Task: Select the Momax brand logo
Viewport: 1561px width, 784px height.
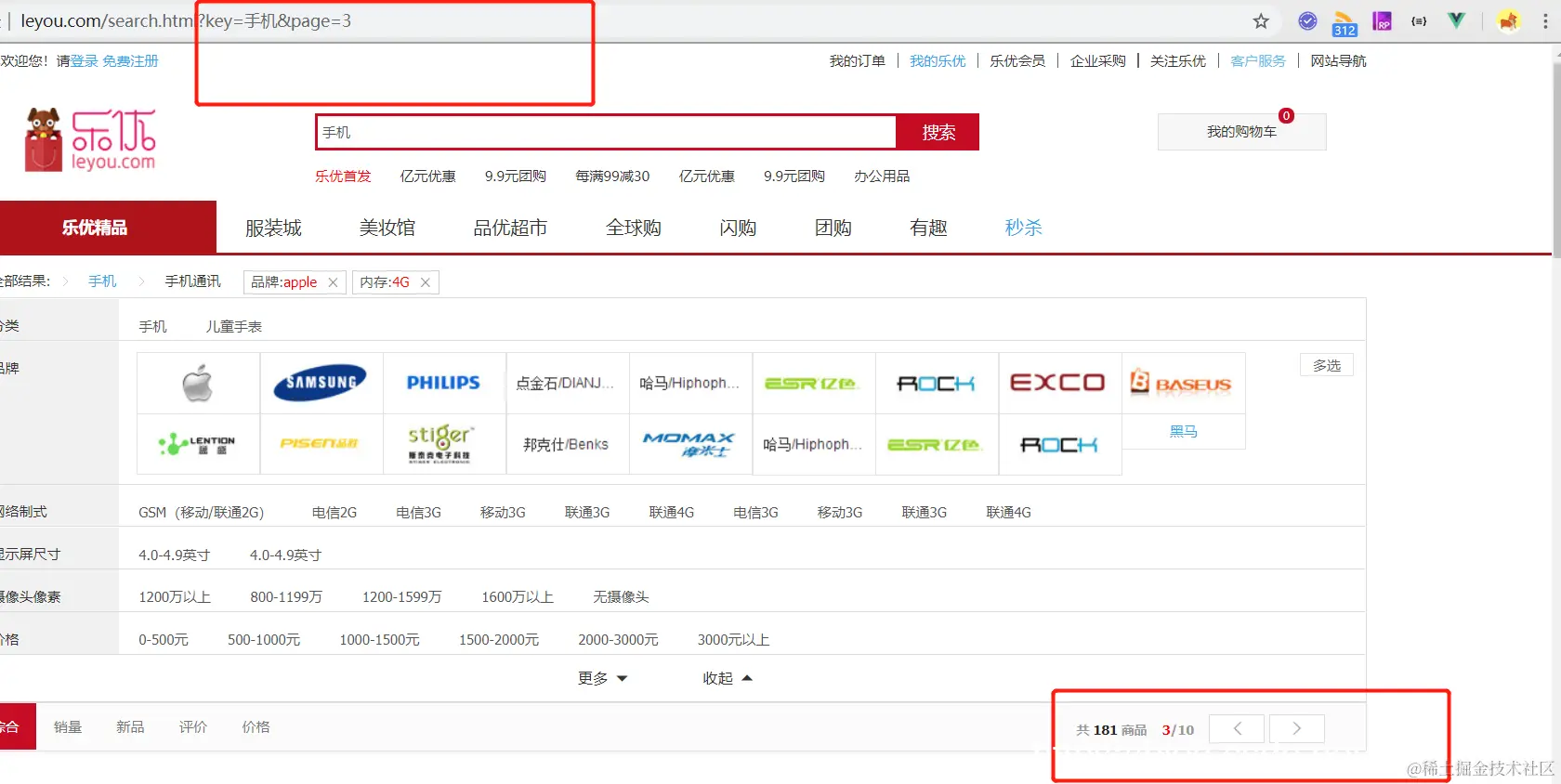Action: (x=689, y=444)
